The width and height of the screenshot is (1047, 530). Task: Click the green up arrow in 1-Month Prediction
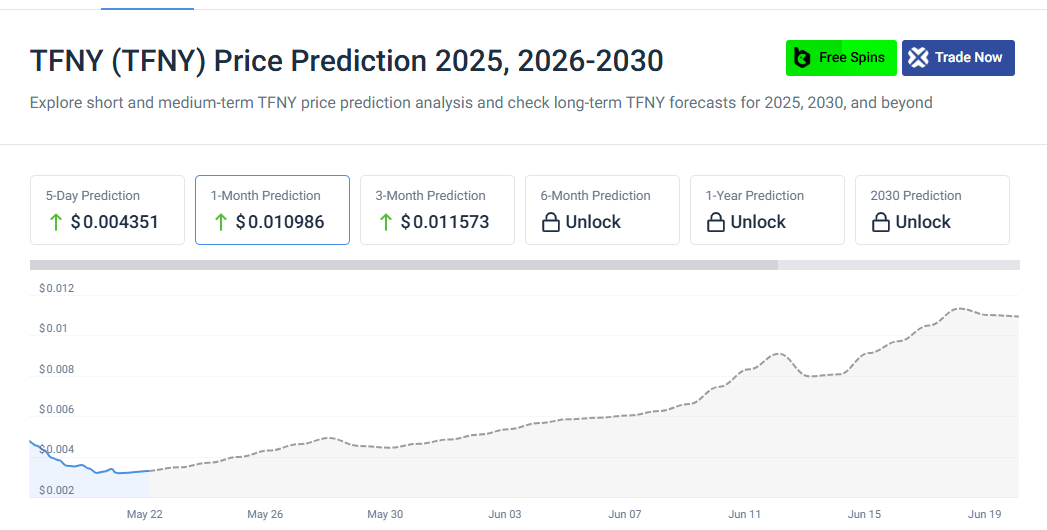click(x=220, y=222)
